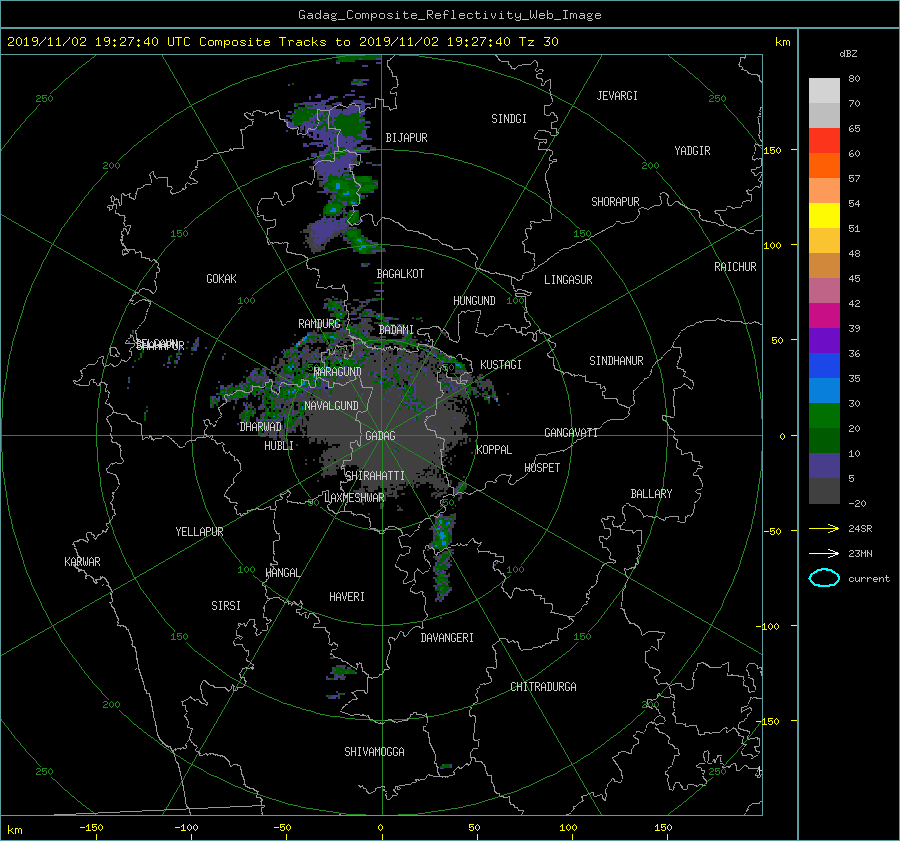Click the DAVANGERI city label
This screenshot has height=841, width=900.
click(447, 638)
